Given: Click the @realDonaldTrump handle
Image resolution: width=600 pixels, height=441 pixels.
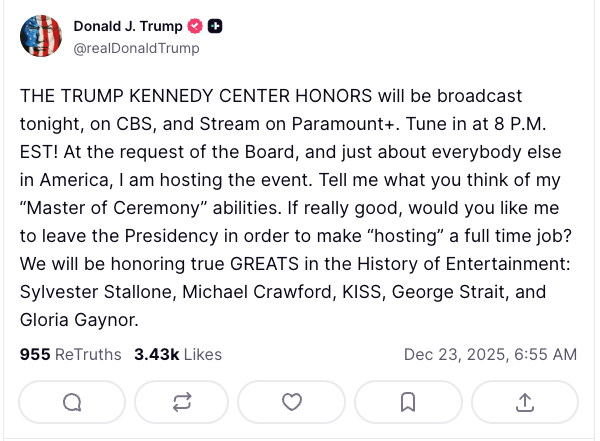Looking at the screenshot, I should 136,48.
